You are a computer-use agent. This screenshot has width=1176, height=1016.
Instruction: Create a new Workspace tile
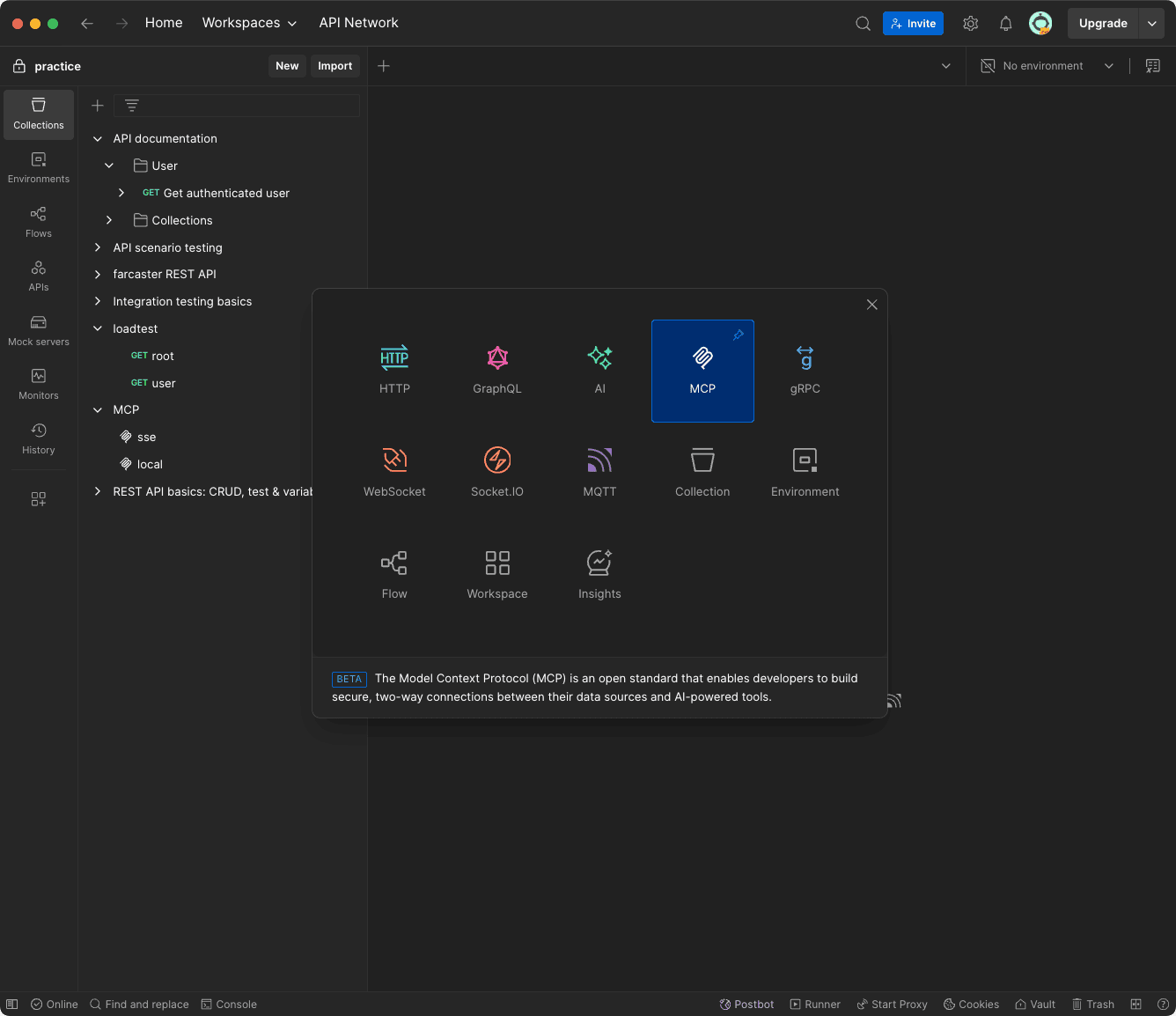497,576
